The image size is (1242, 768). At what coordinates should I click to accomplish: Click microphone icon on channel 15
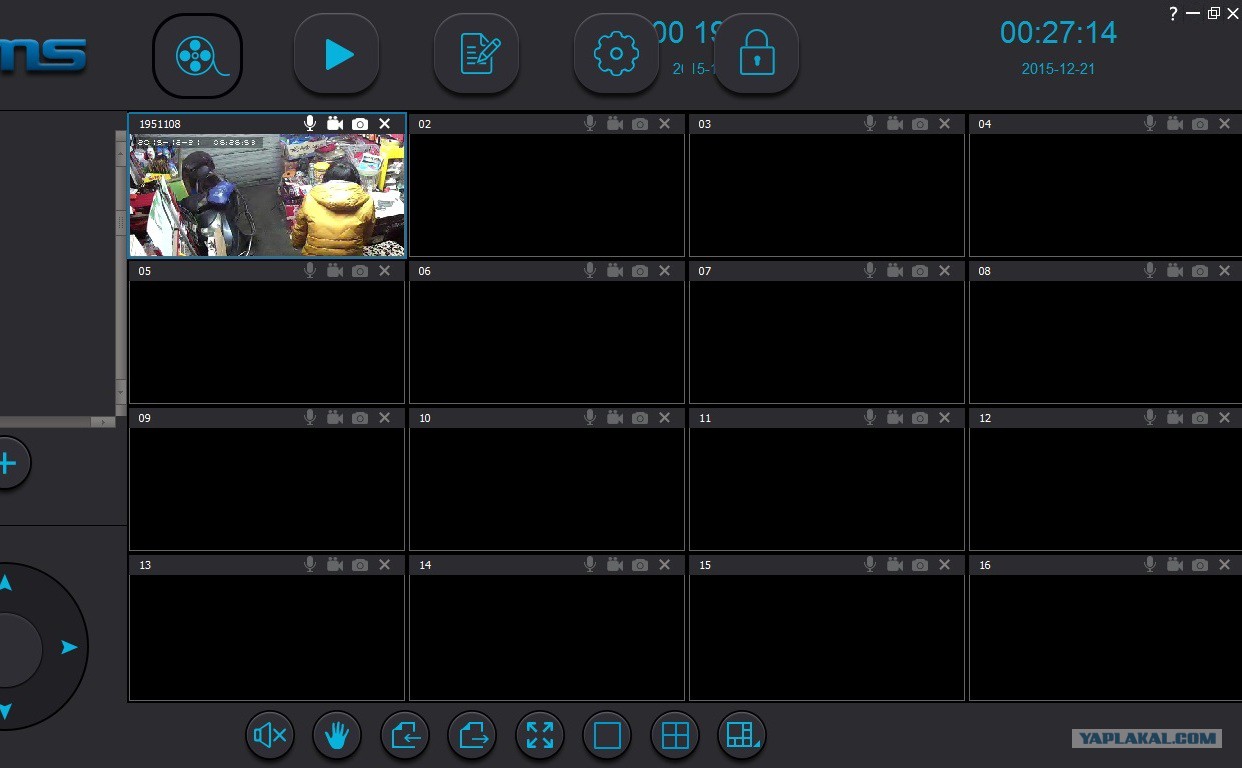(870, 564)
